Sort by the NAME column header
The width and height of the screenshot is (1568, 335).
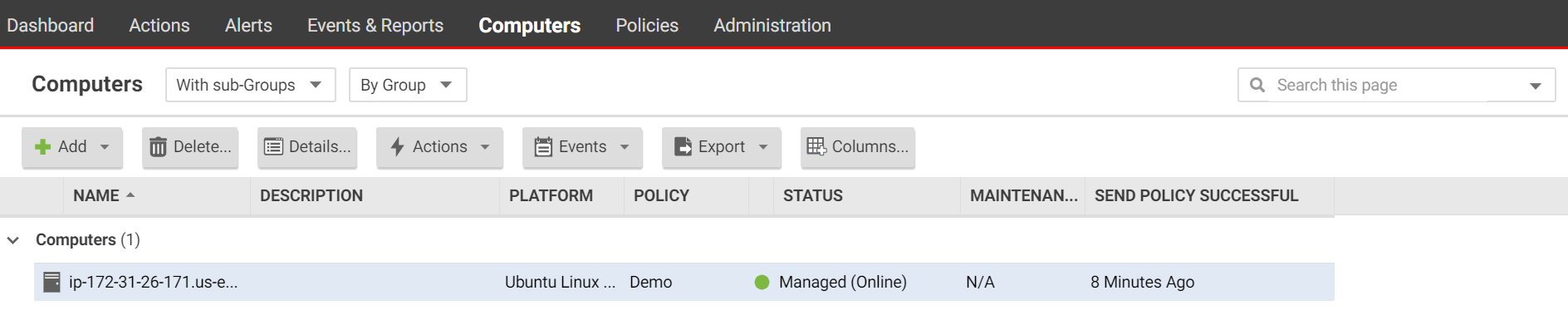click(x=96, y=195)
